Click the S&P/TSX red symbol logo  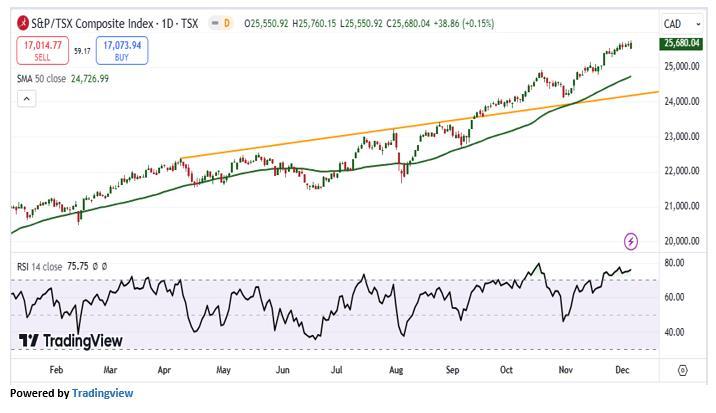[x=23, y=22]
